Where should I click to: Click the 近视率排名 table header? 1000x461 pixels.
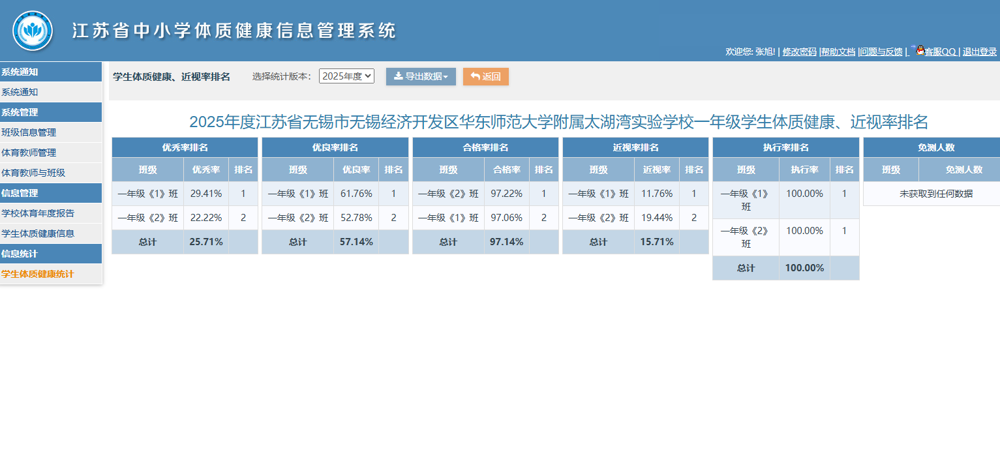(635, 147)
